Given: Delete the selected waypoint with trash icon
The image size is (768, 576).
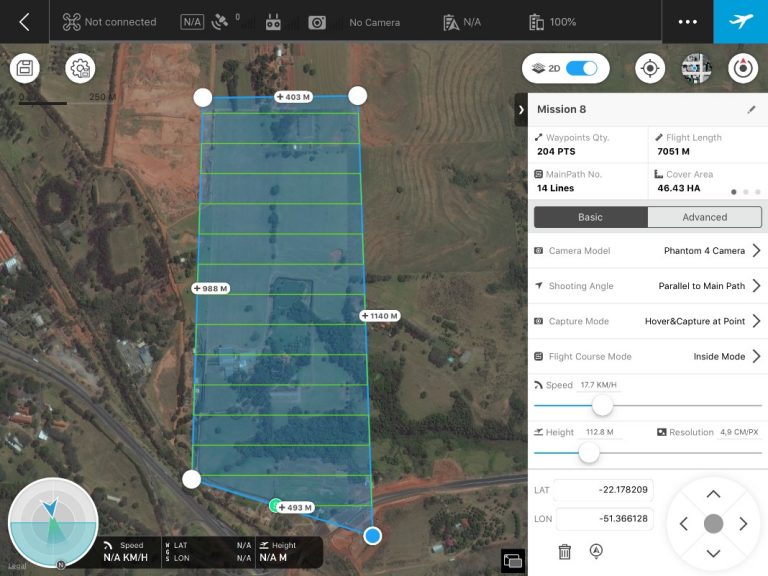Looking at the screenshot, I should [x=564, y=552].
